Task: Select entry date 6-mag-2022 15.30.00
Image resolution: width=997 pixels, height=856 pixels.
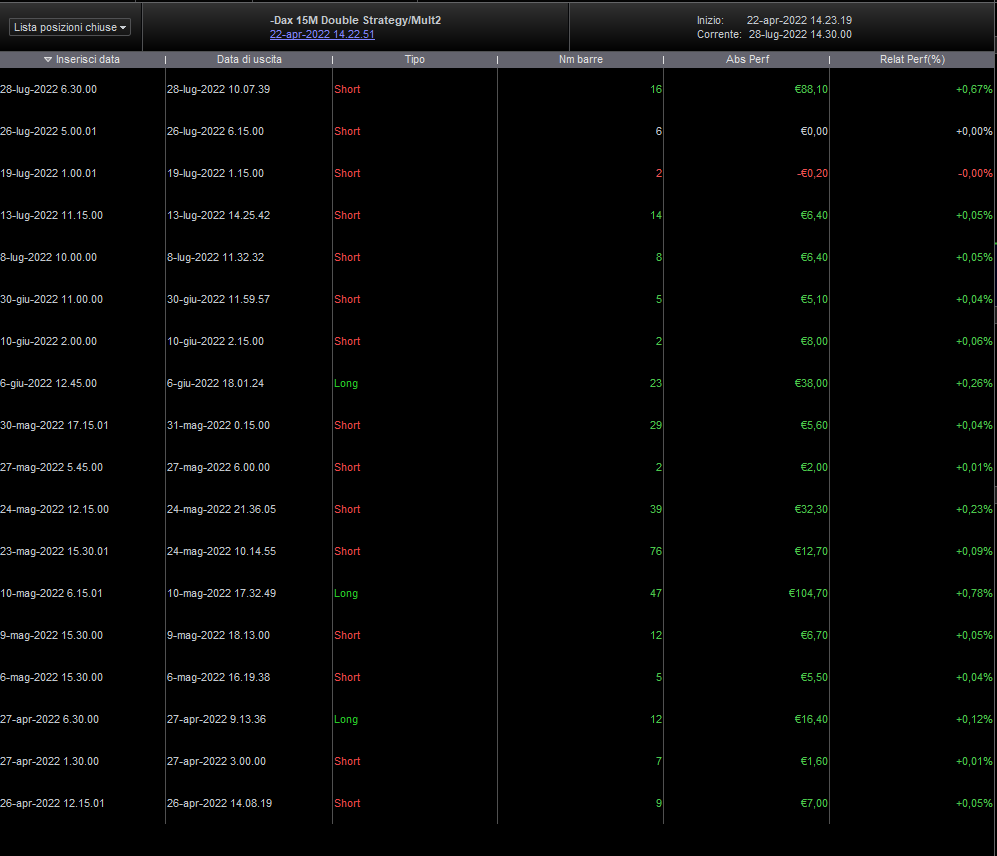Action: [52, 677]
